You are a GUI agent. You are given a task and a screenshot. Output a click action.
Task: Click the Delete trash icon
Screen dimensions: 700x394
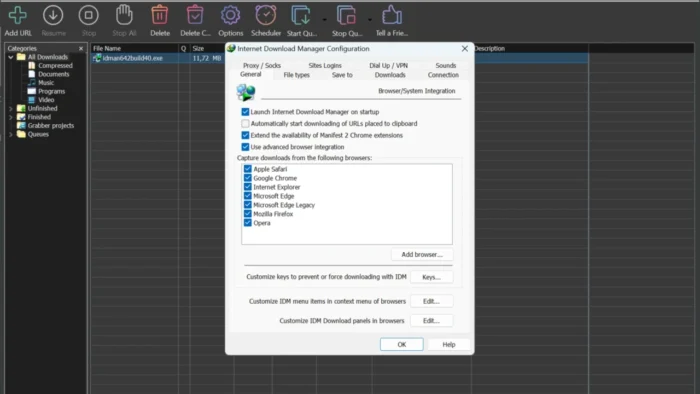point(159,15)
